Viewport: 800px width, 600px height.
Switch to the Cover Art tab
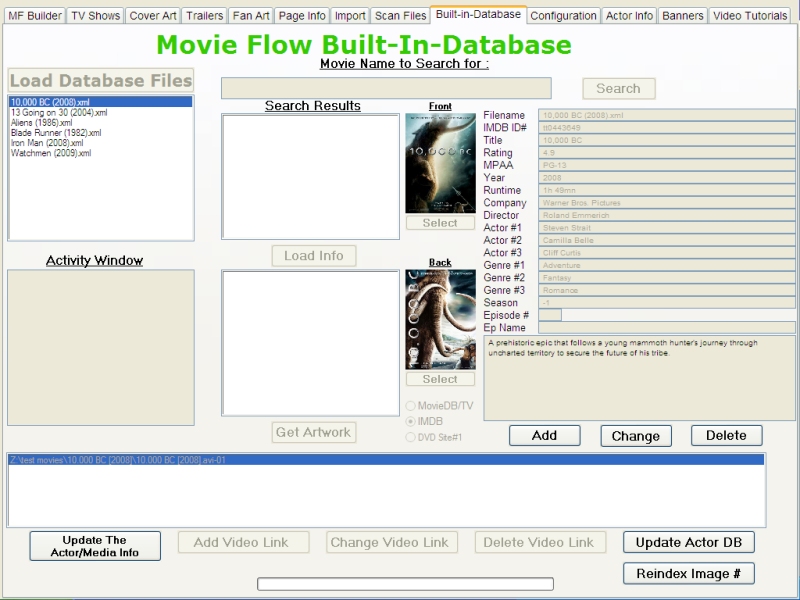(152, 16)
